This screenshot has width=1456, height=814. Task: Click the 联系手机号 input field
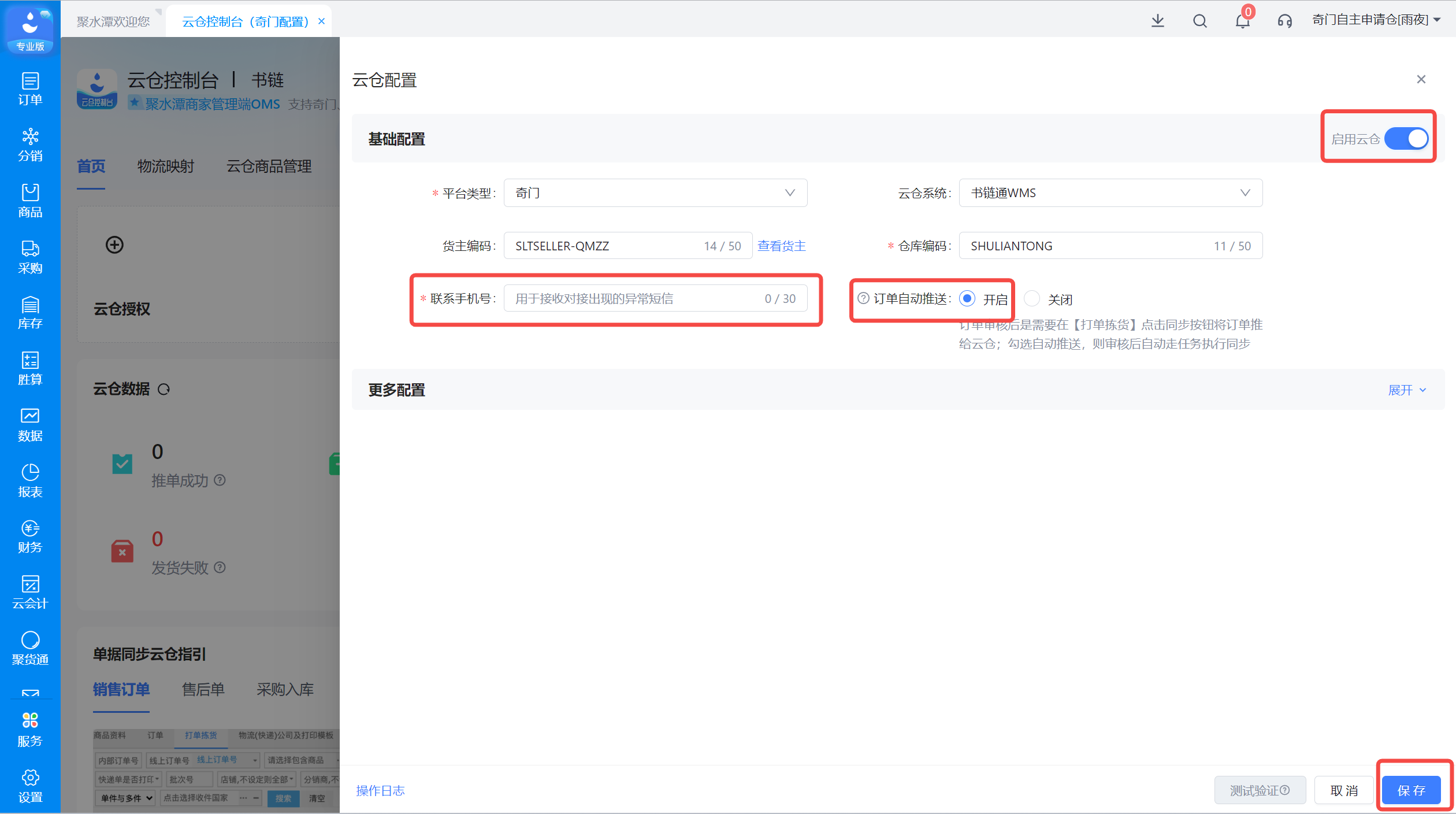655,298
